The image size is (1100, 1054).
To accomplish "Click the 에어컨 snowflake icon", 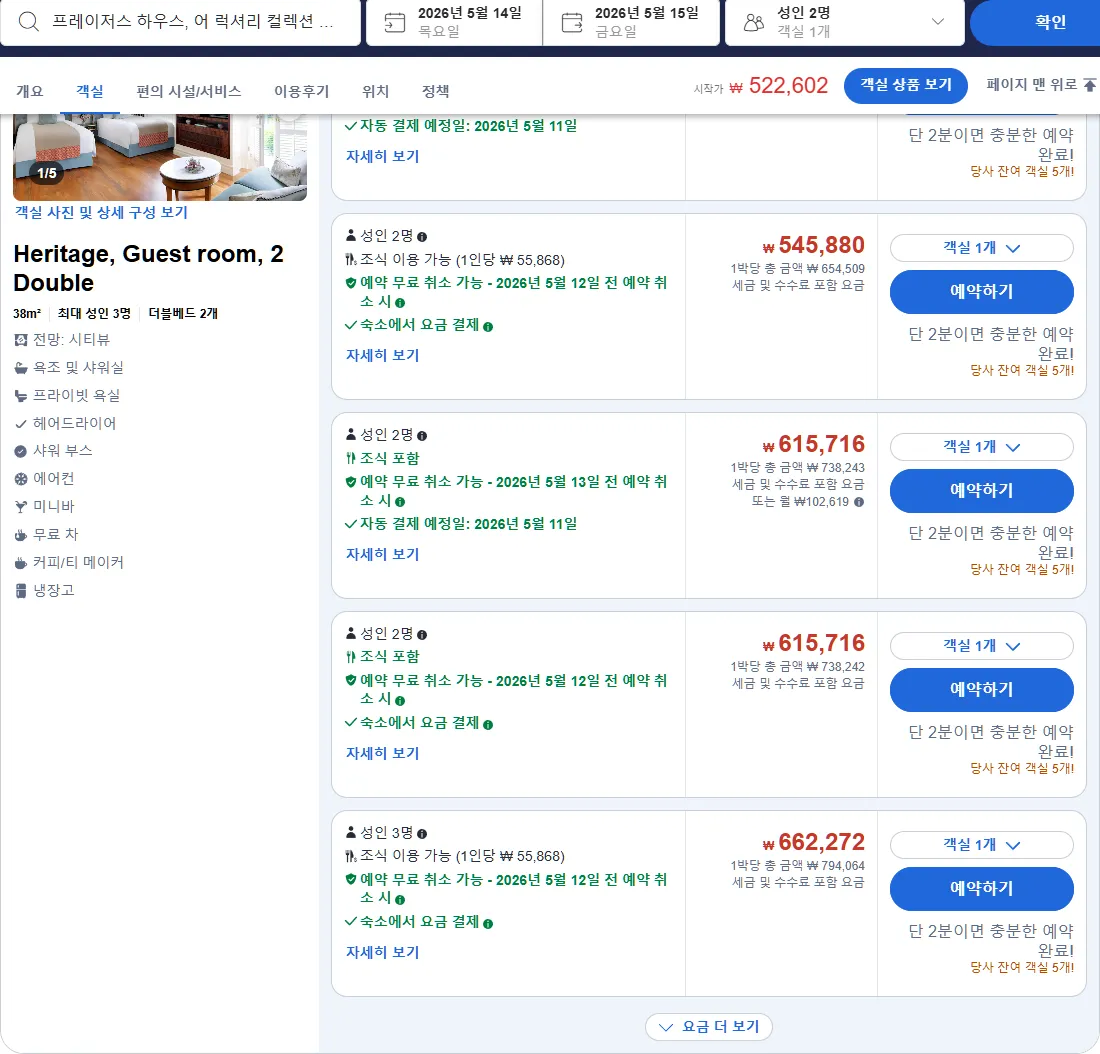I will pos(21,479).
